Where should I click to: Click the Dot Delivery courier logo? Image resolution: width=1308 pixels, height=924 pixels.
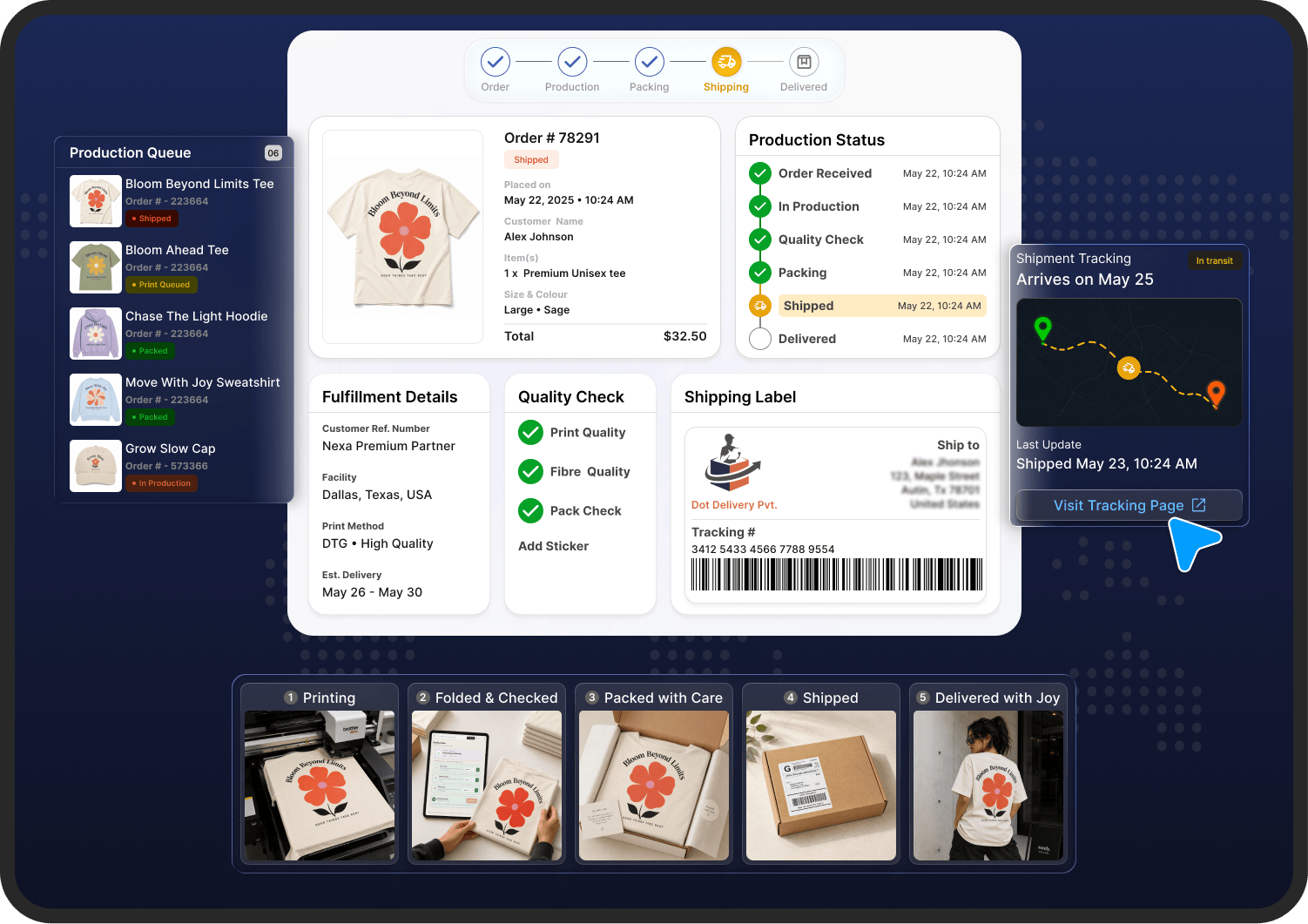(732, 462)
